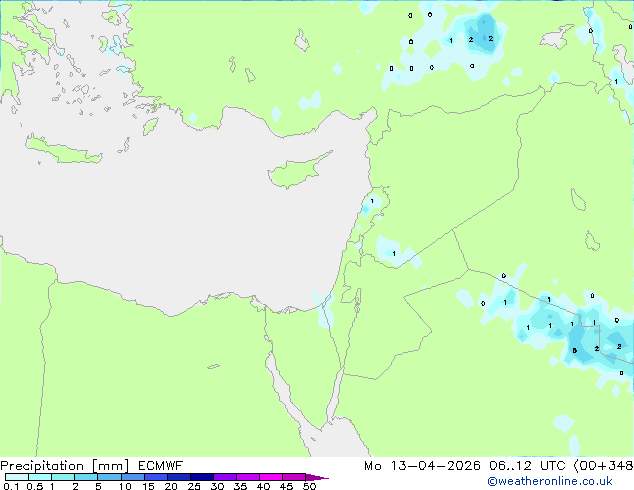This screenshot has height=490, width=634.
Task: Click the "(00+348" forecast offset text
Action: 603,466
